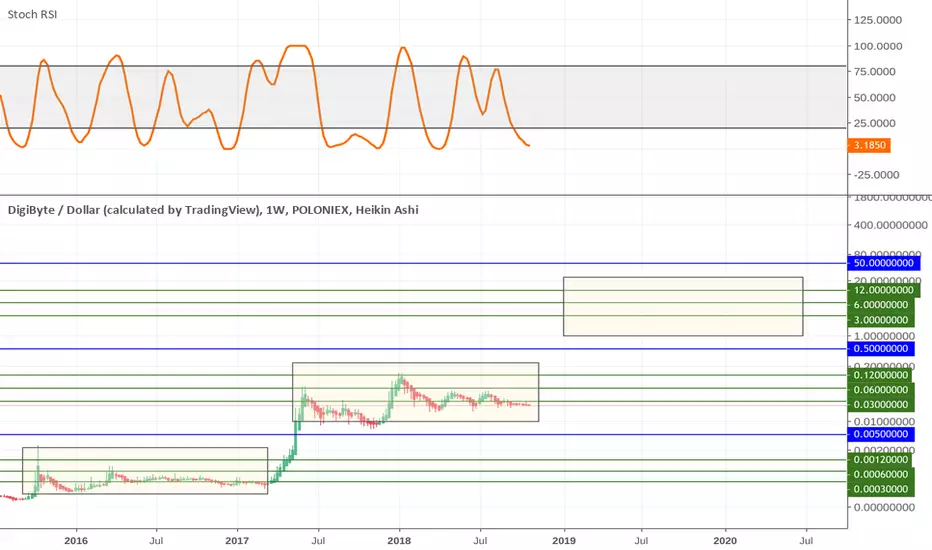Select the 2016 consolidation rectangle drawing

145,470
